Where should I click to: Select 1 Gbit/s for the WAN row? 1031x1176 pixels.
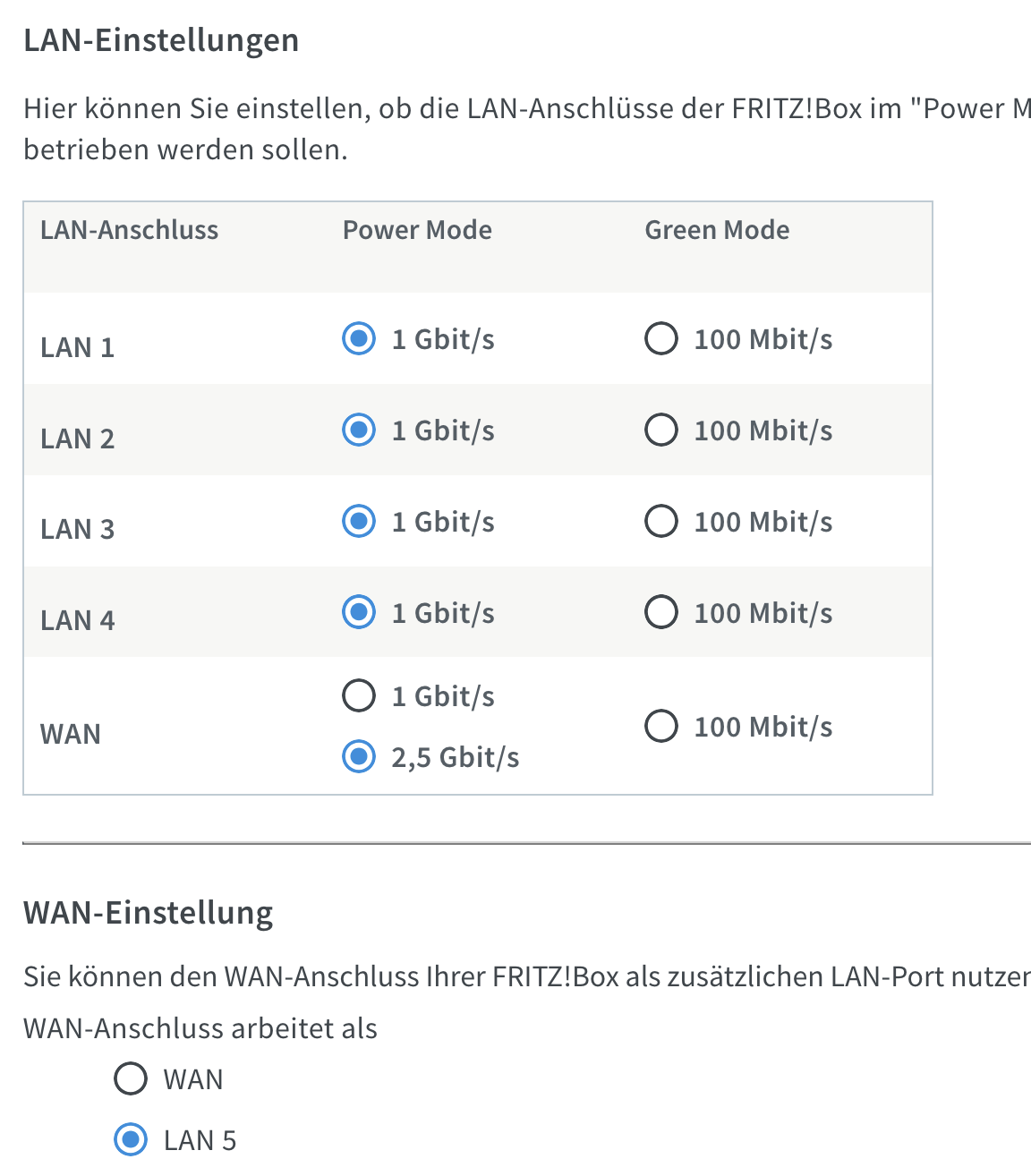coord(359,695)
